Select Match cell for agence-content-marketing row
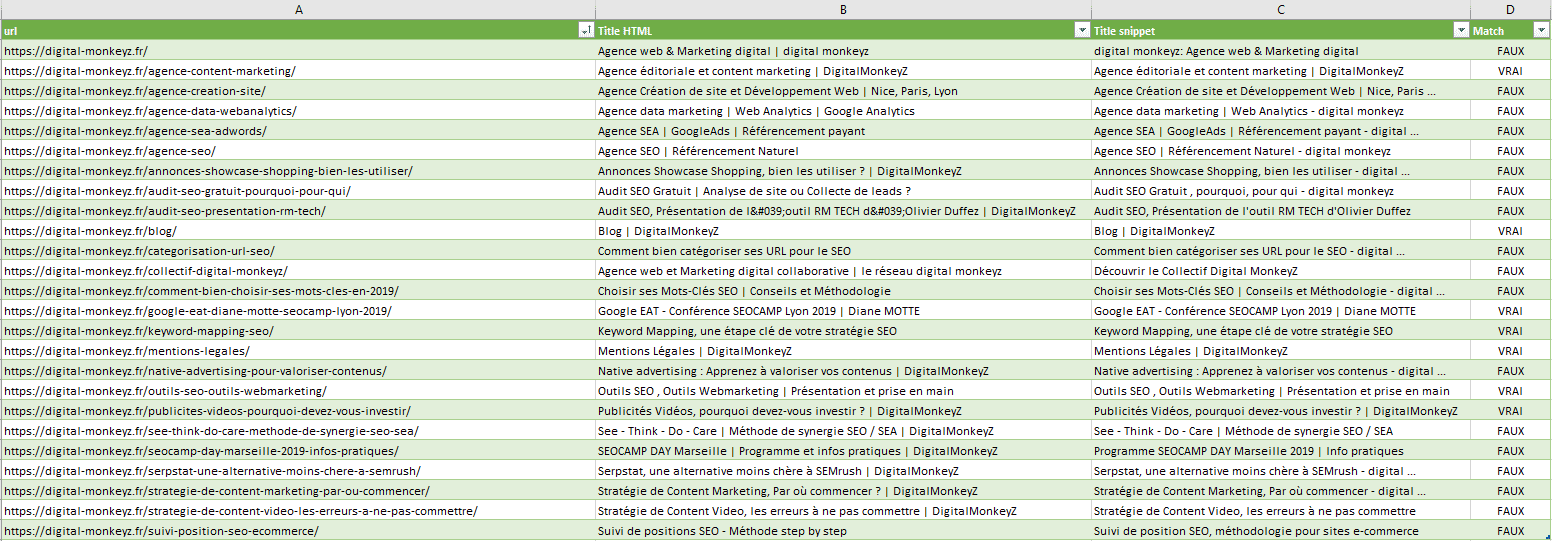This screenshot has width=1552, height=541. (1510, 71)
